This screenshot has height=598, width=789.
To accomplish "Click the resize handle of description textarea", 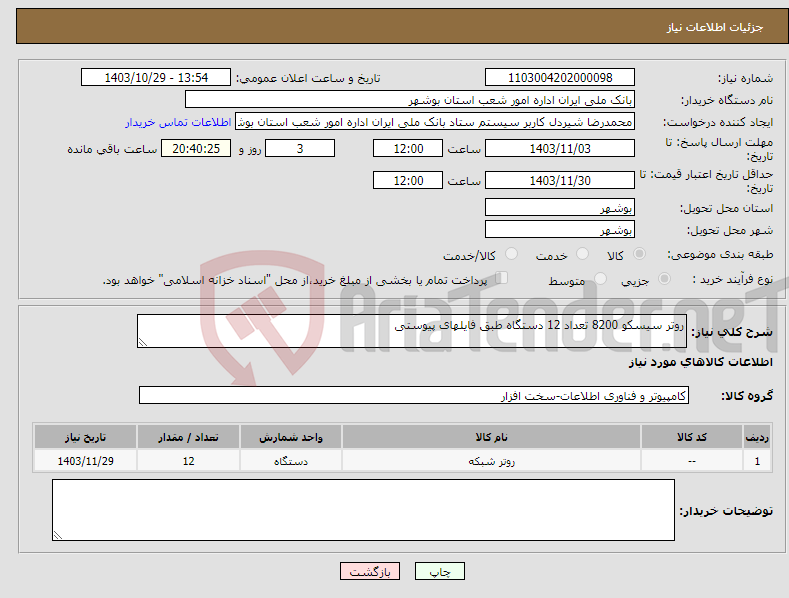I will [143, 342].
